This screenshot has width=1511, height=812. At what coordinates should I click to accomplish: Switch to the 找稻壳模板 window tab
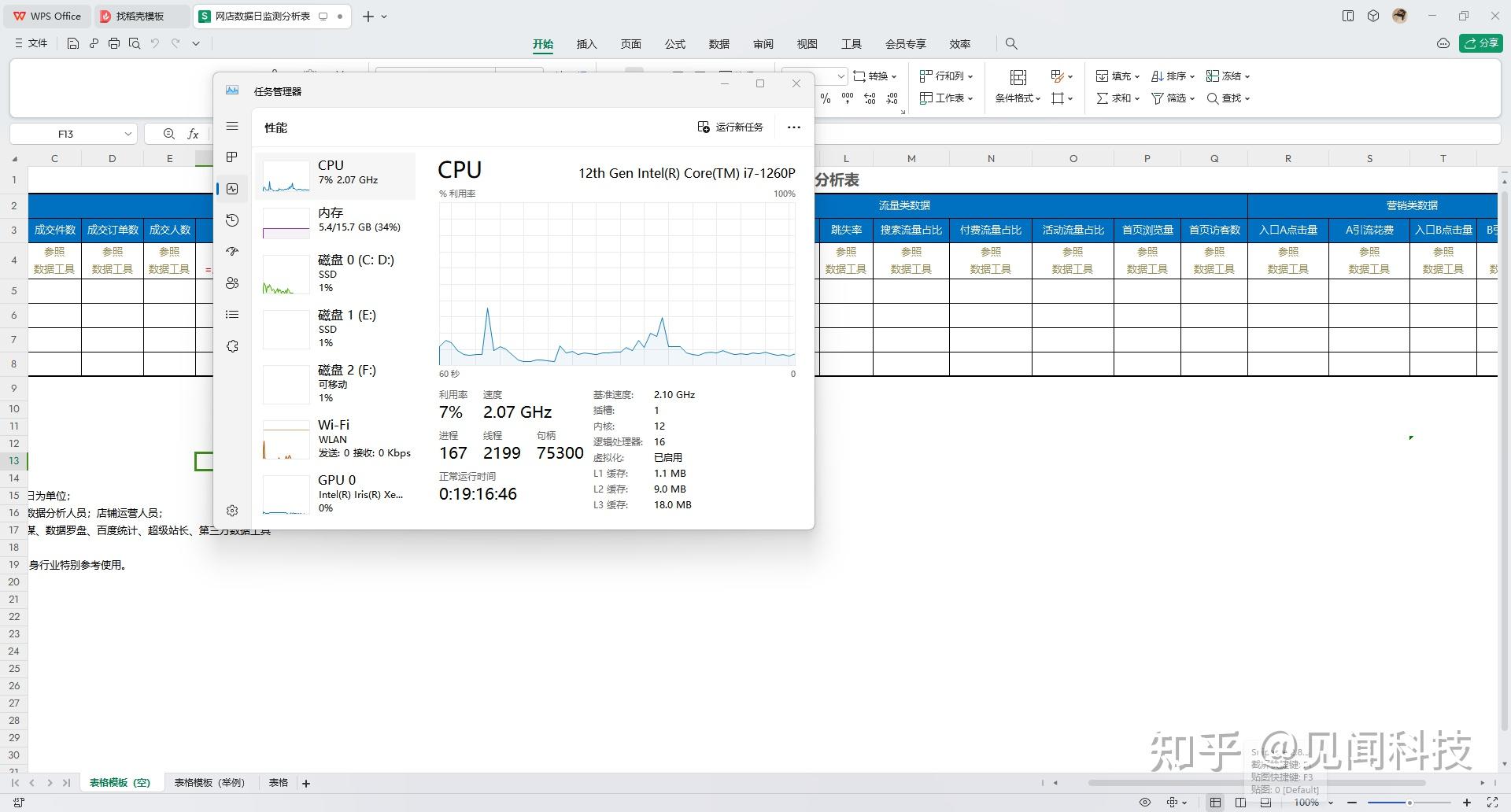tap(140, 16)
